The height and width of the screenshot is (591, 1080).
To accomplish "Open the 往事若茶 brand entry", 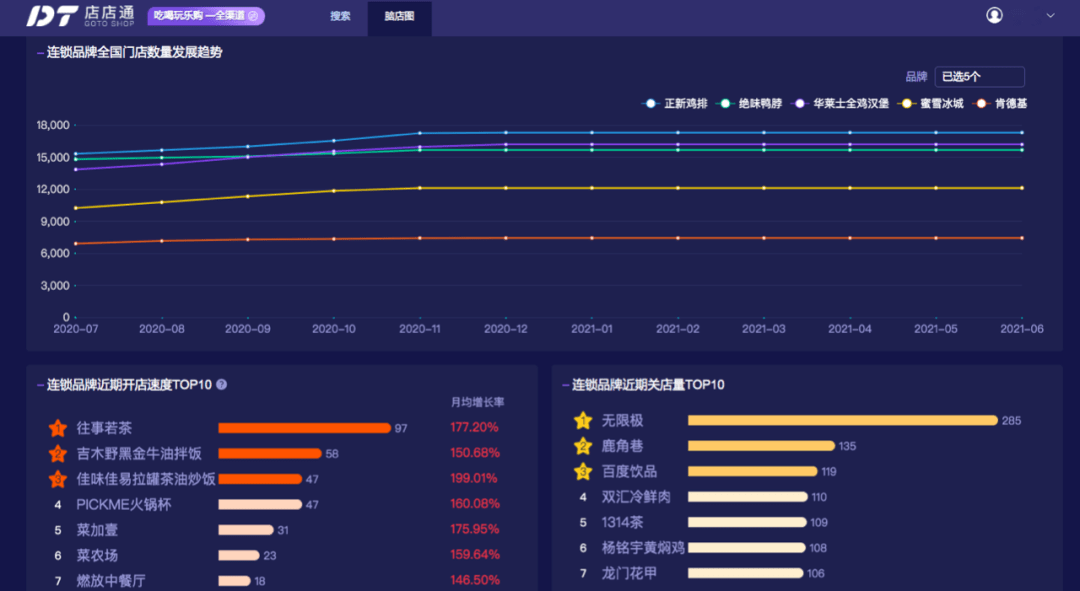I will (x=104, y=428).
